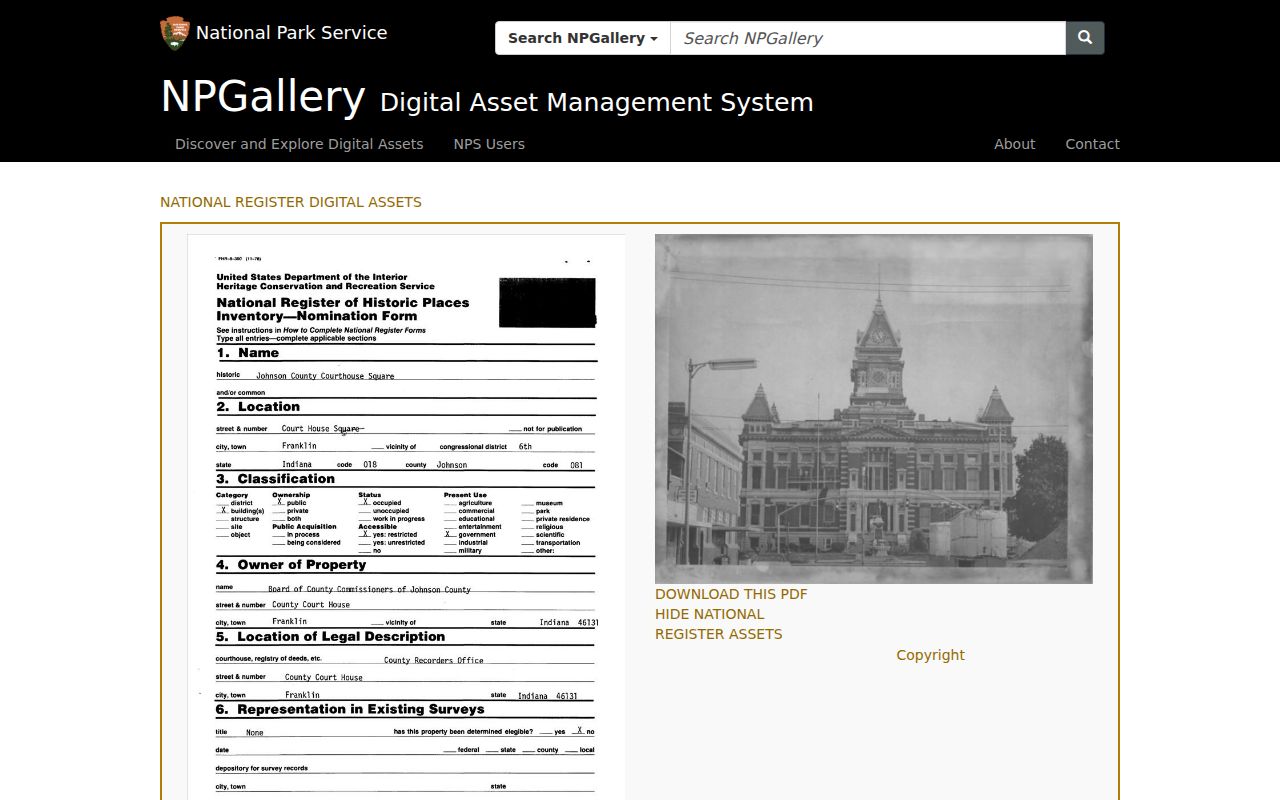Click the National Park Service arrowhead logo

coord(175,33)
